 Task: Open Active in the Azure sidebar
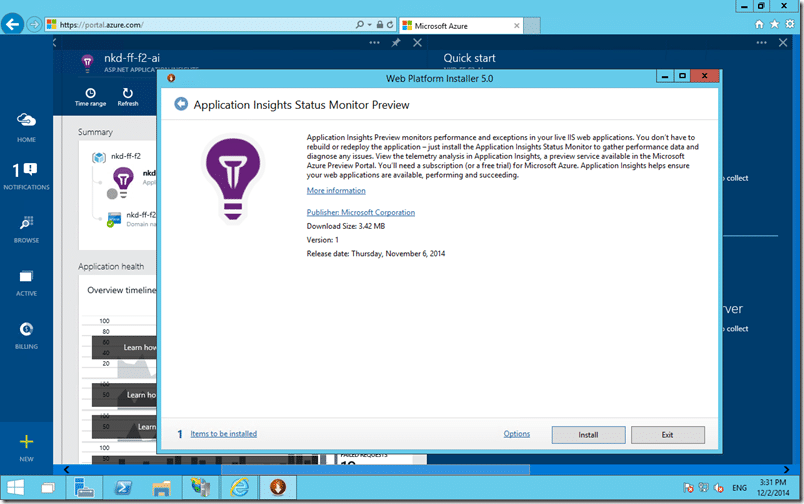pyautogui.click(x=26, y=283)
